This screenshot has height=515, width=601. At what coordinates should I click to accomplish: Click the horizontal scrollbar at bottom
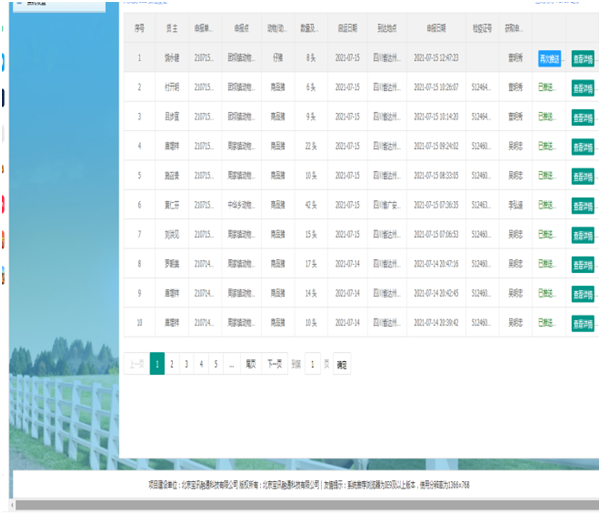tap(300, 505)
